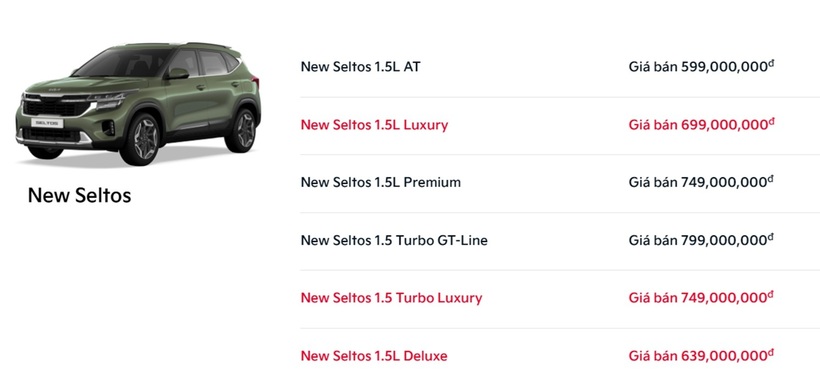
Task: Open New Seltos 1.5 Turbo GT-Line
Action: tap(394, 241)
